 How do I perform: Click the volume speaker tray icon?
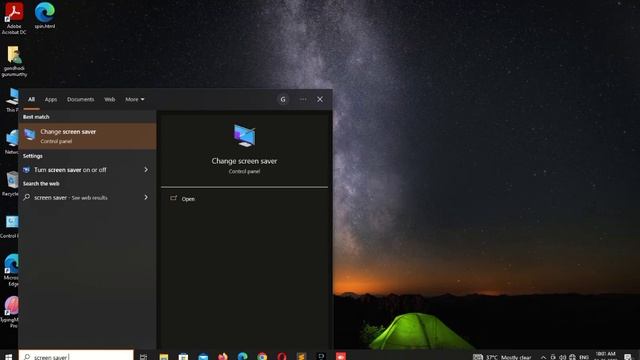[562, 357]
